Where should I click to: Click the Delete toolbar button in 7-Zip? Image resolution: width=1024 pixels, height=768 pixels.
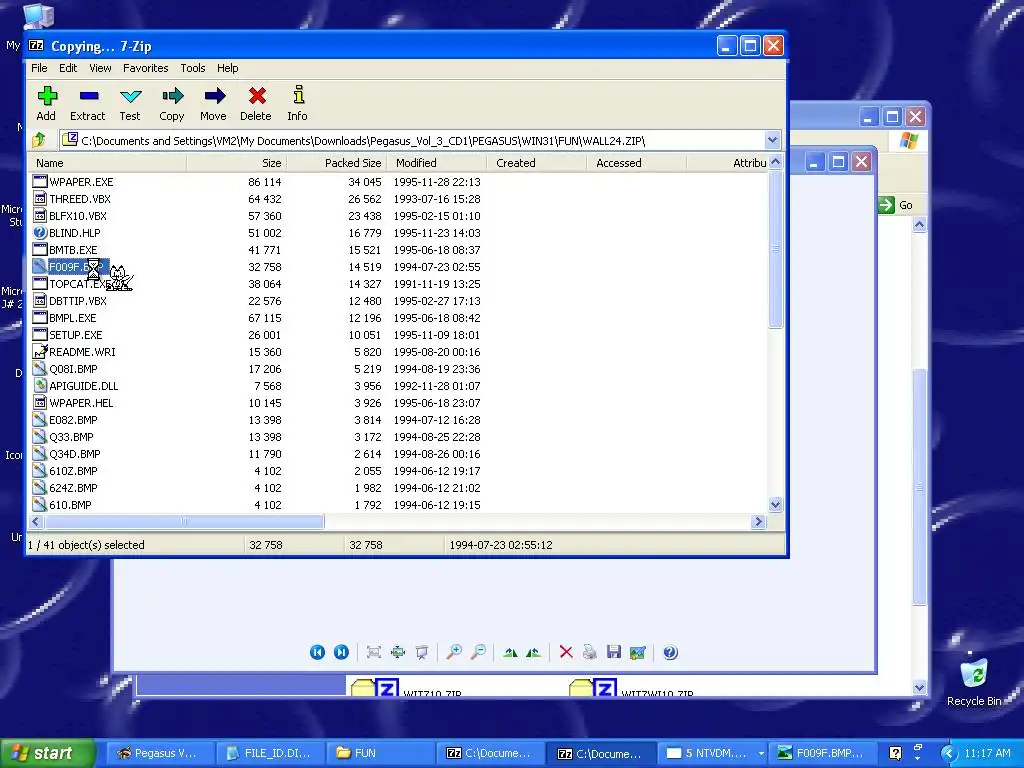pyautogui.click(x=256, y=104)
